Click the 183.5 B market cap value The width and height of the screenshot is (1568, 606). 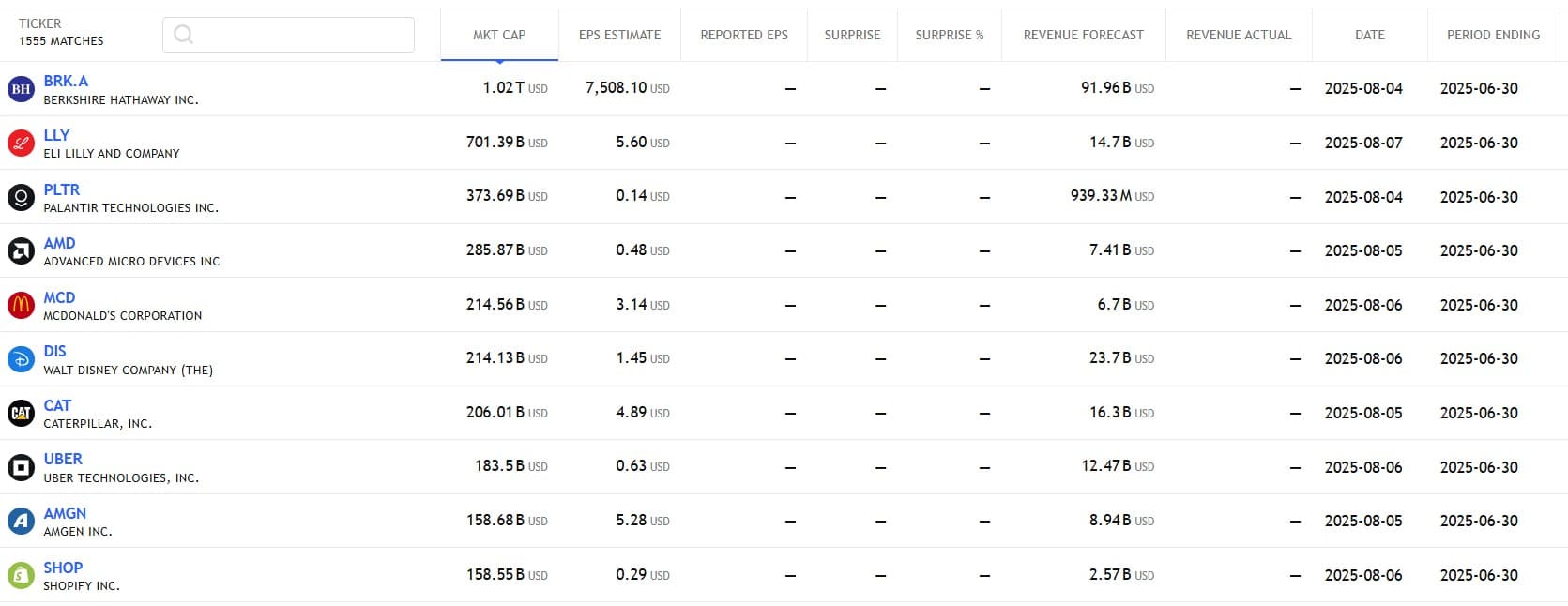(x=511, y=466)
